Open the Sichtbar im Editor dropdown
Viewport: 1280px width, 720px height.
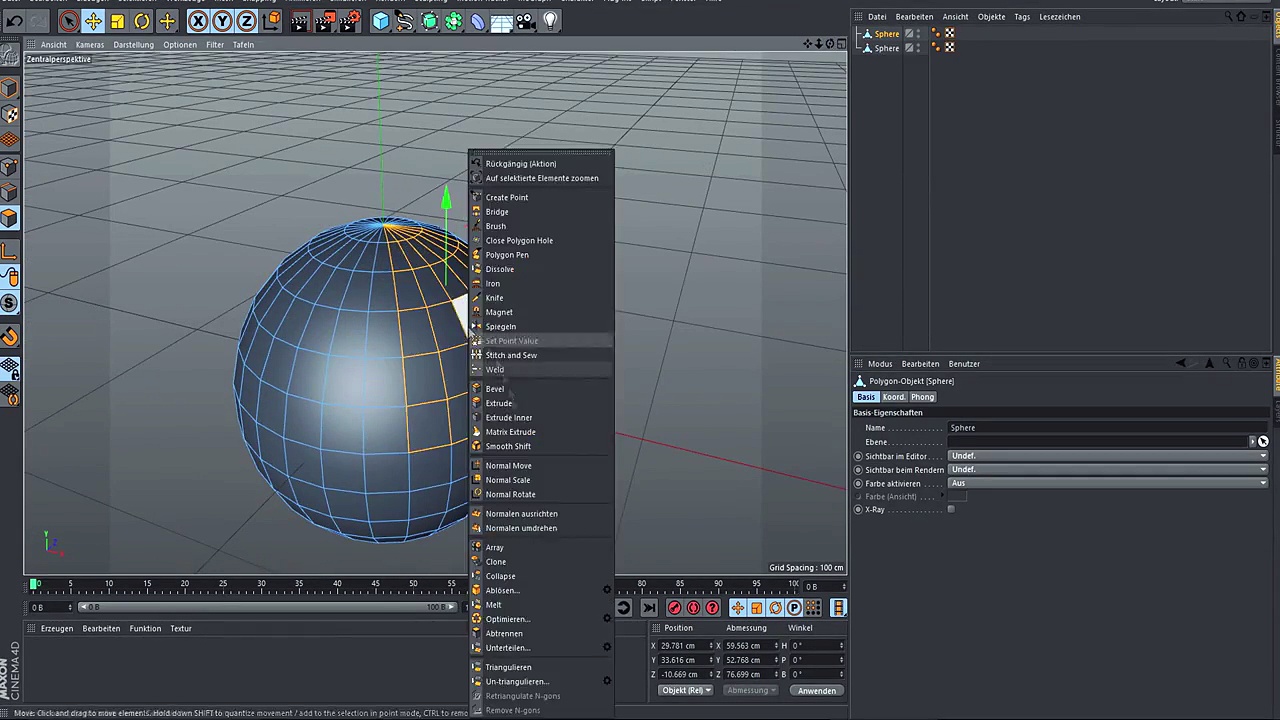pyautogui.click(x=1107, y=456)
